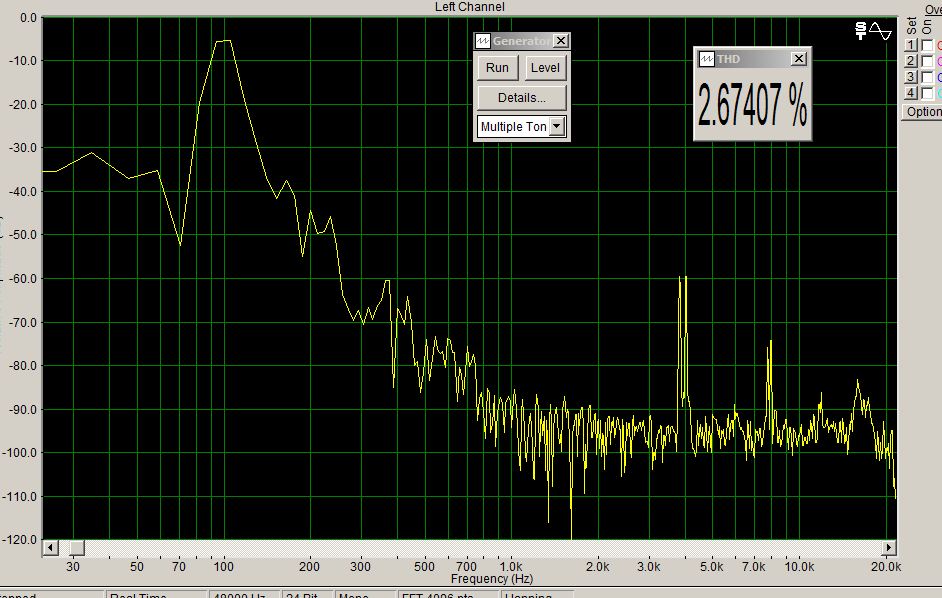Image resolution: width=942 pixels, height=598 pixels.
Task: Click the Left Channel plot title
Action: pos(470,7)
